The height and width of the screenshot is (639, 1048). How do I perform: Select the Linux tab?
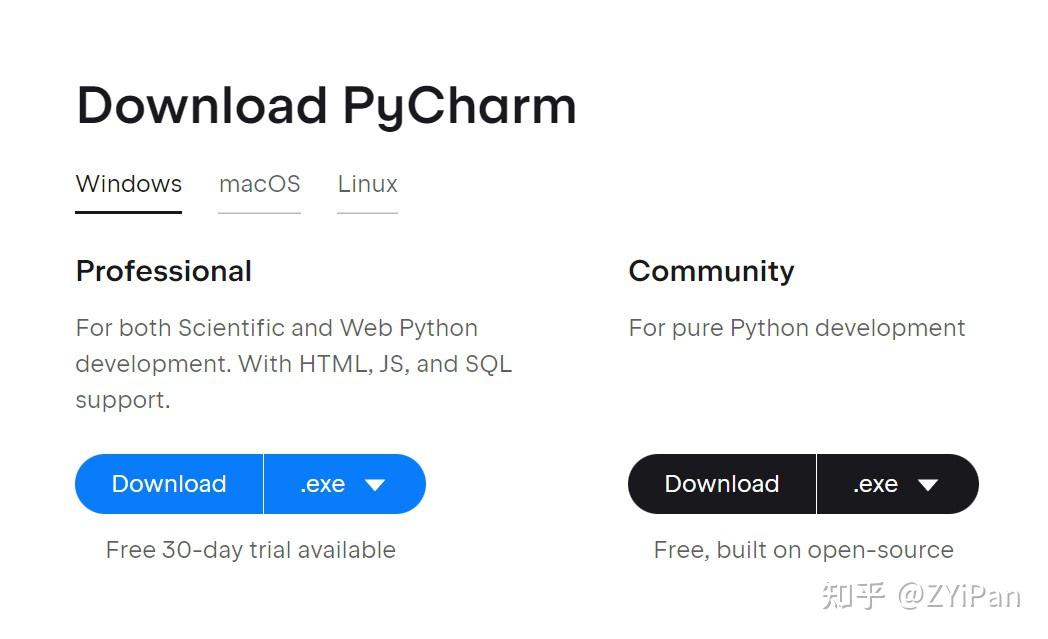point(367,184)
